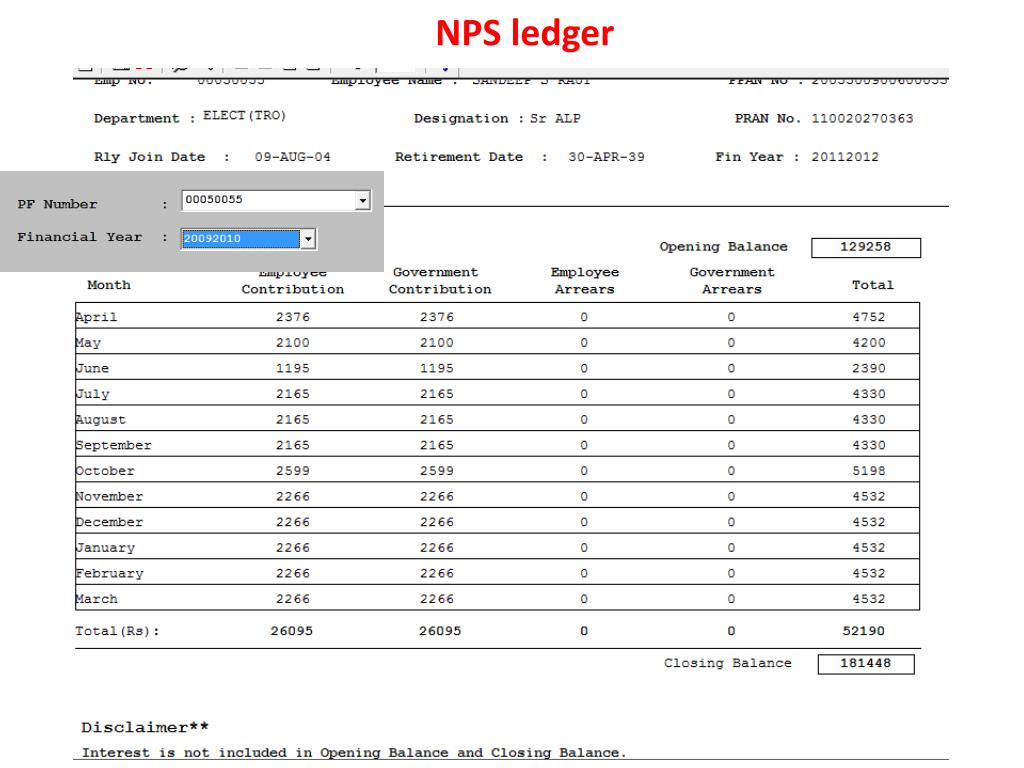Screen dimensions: 1024x768
Task: Click May government contribution 2100
Action: pyautogui.click(x=436, y=343)
